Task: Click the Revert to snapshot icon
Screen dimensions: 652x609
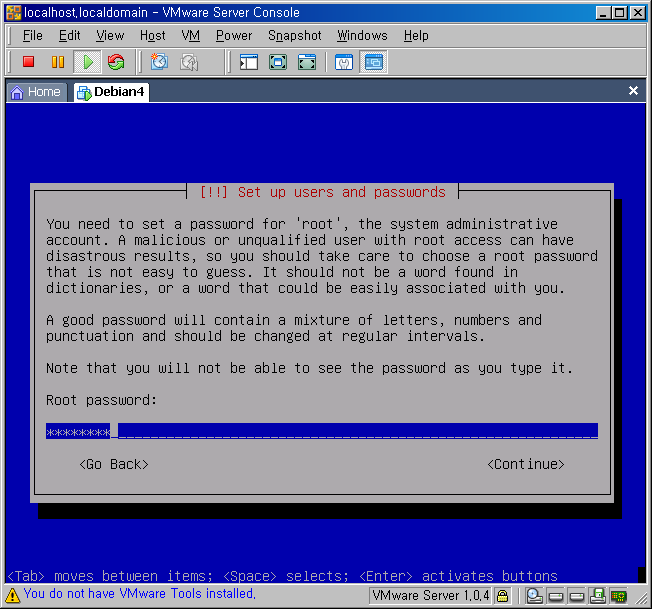Action: click(x=188, y=62)
